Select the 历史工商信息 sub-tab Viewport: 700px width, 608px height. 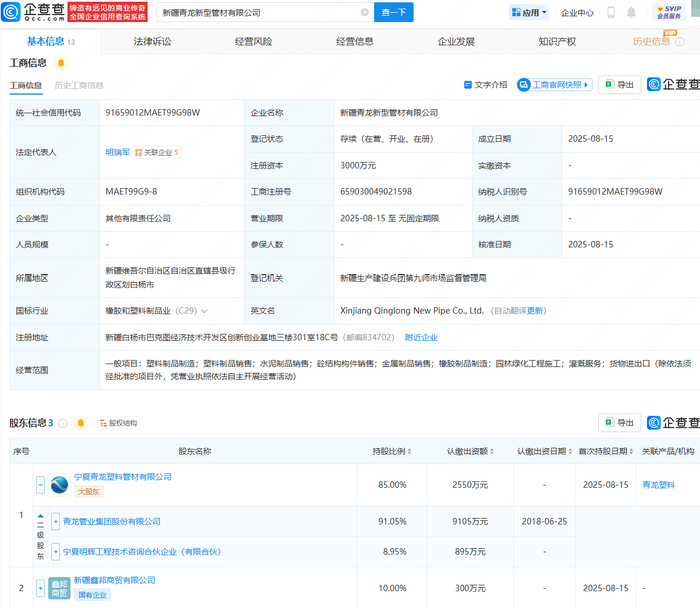(79, 85)
